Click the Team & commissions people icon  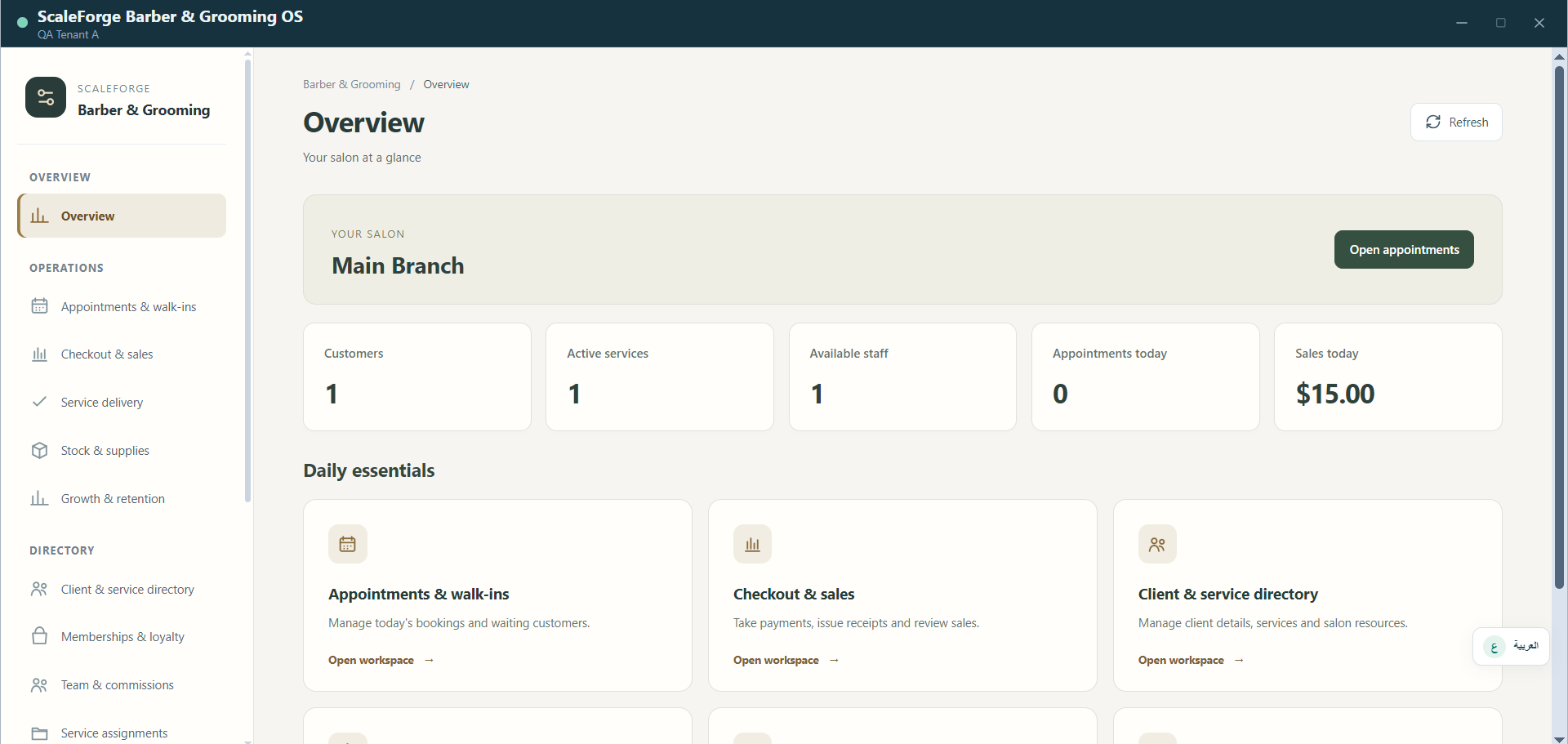point(39,684)
